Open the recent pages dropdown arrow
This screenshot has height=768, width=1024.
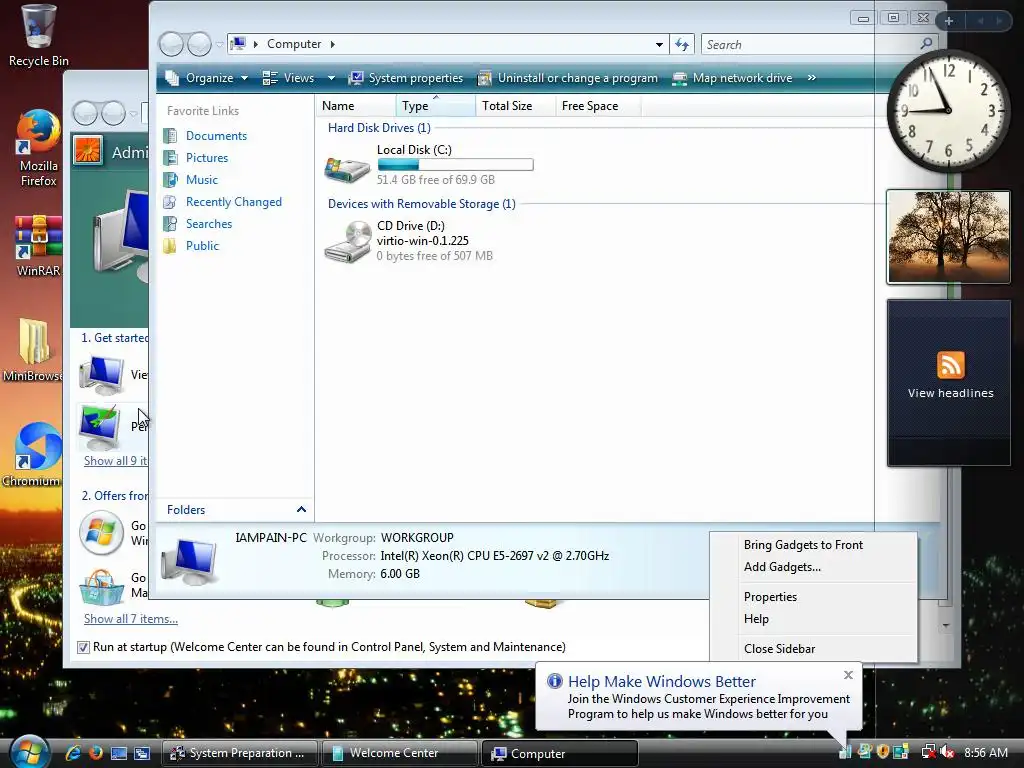point(219,44)
